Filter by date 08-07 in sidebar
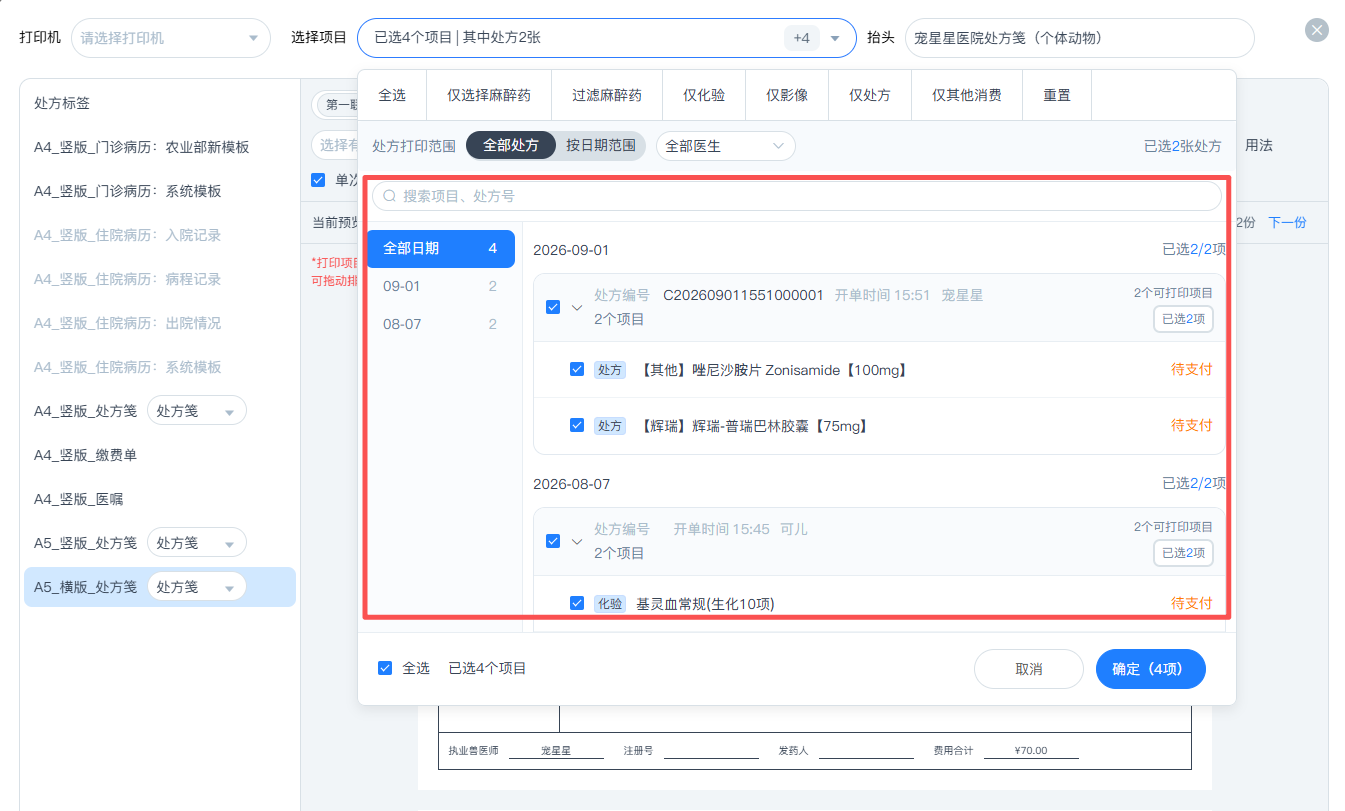 441,324
